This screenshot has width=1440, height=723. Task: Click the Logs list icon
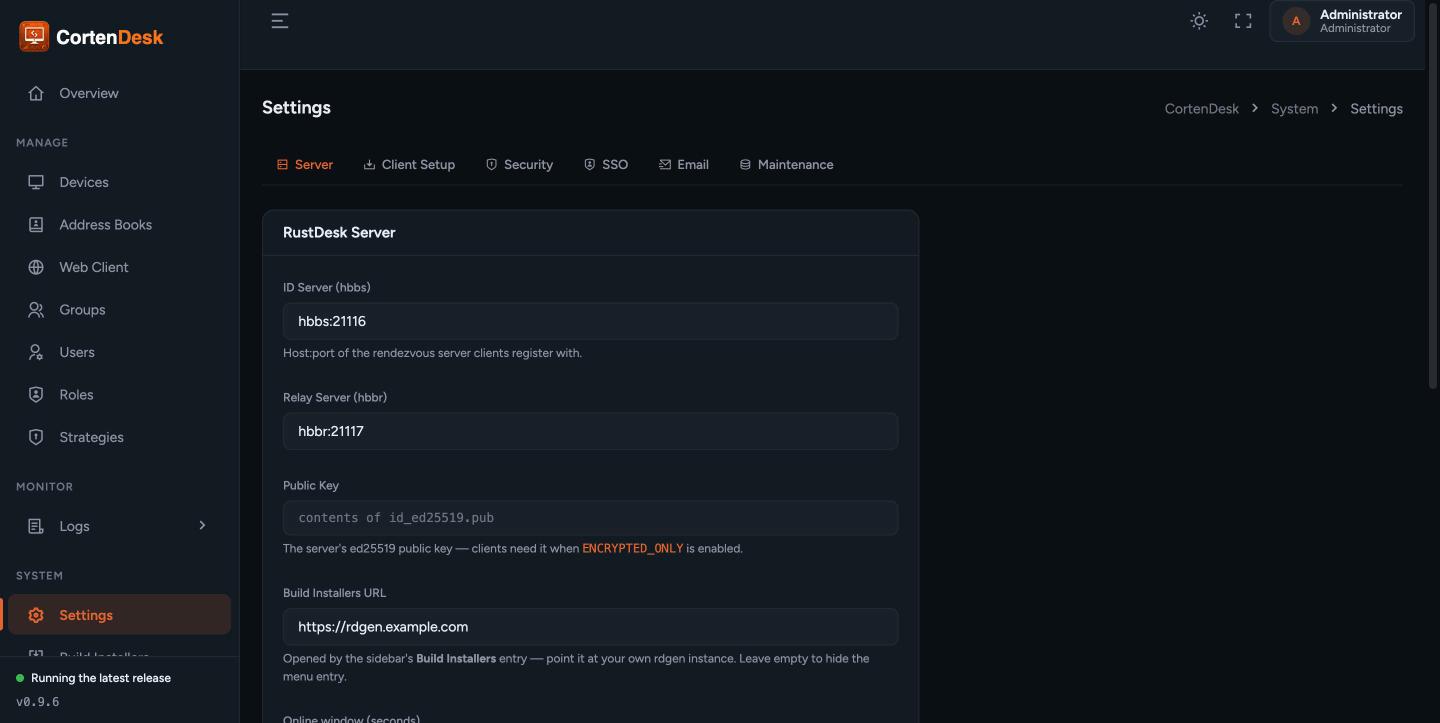pyautogui.click(x=36, y=526)
